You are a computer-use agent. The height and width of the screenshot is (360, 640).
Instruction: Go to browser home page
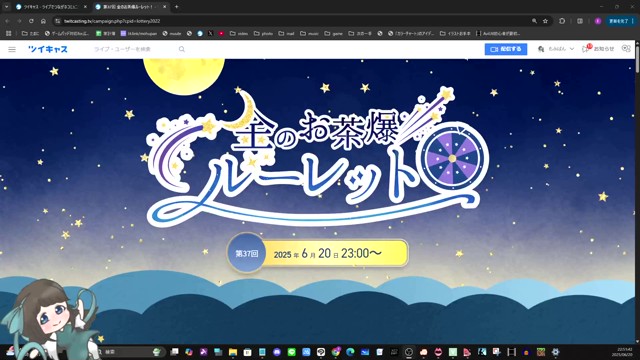(x=43, y=21)
